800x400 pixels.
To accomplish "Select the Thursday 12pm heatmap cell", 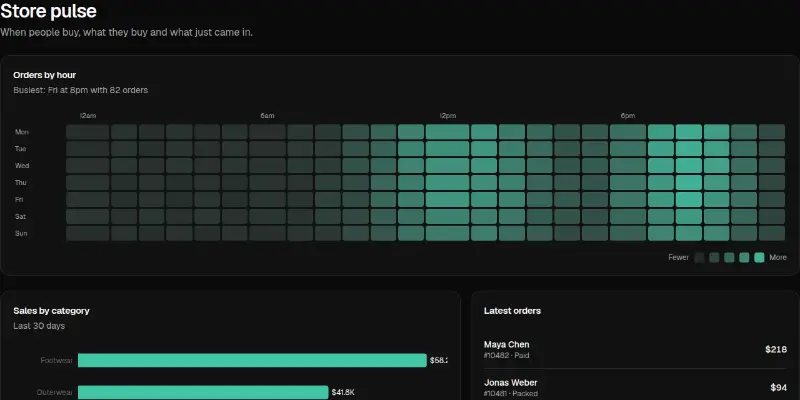I will [447, 183].
